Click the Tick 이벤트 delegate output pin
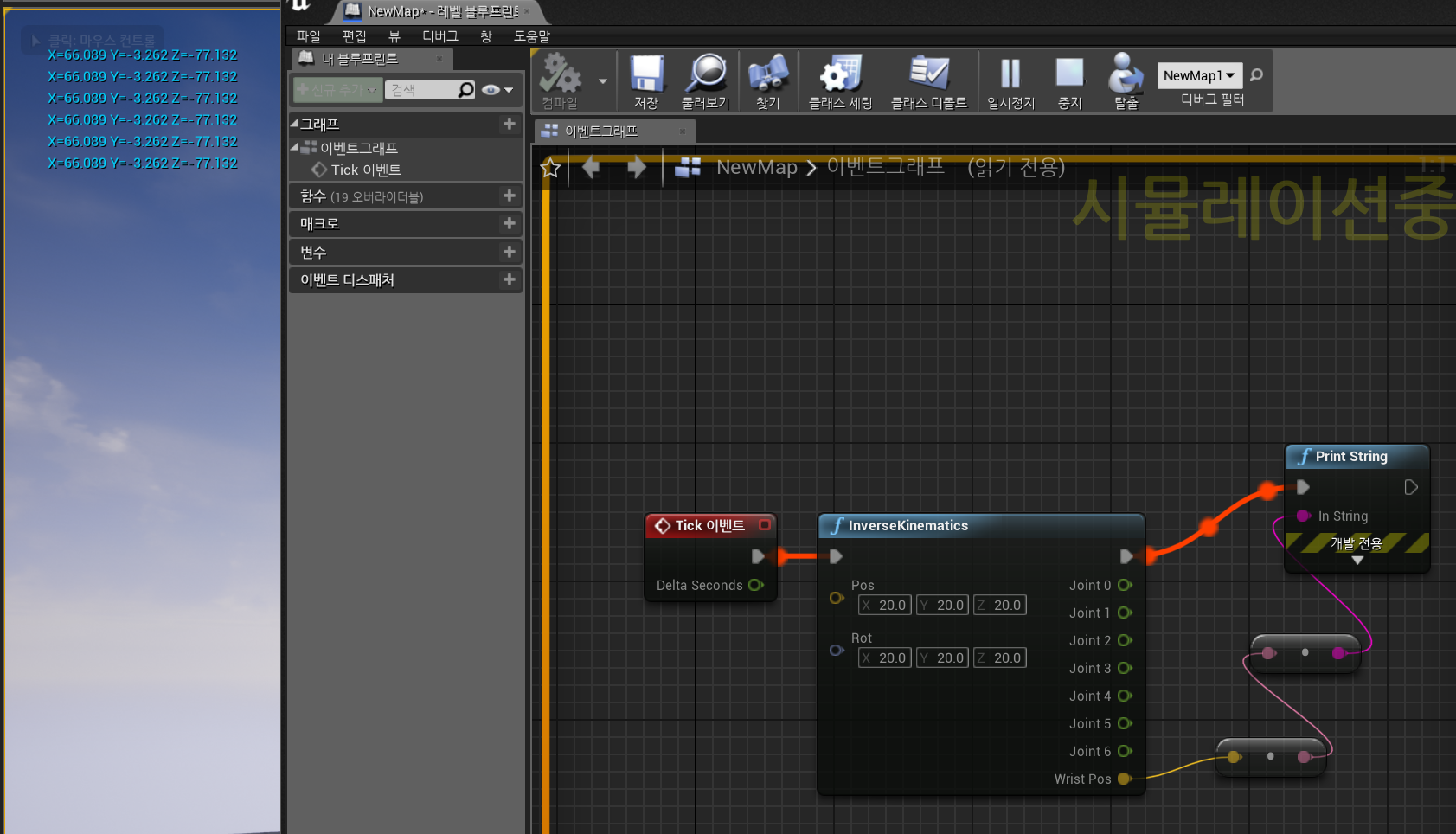This screenshot has height=834, width=1456. point(765,524)
